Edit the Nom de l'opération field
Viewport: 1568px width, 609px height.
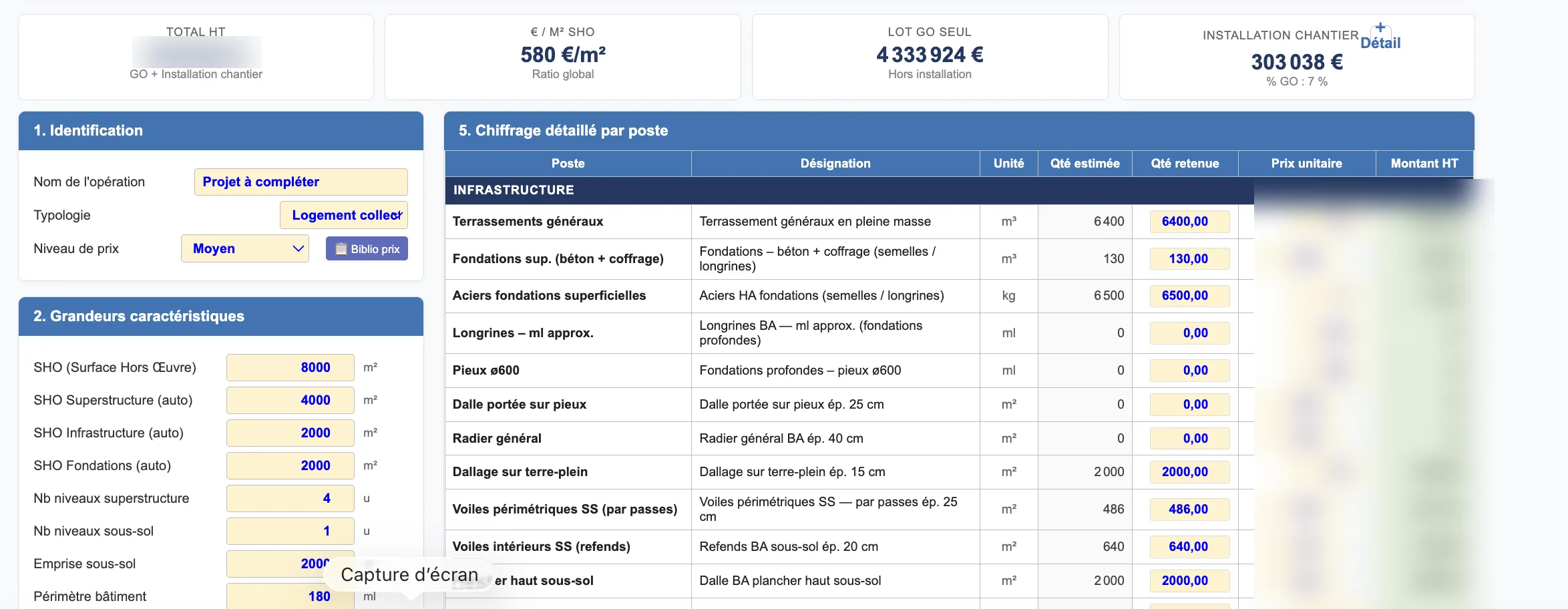click(301, 182)
